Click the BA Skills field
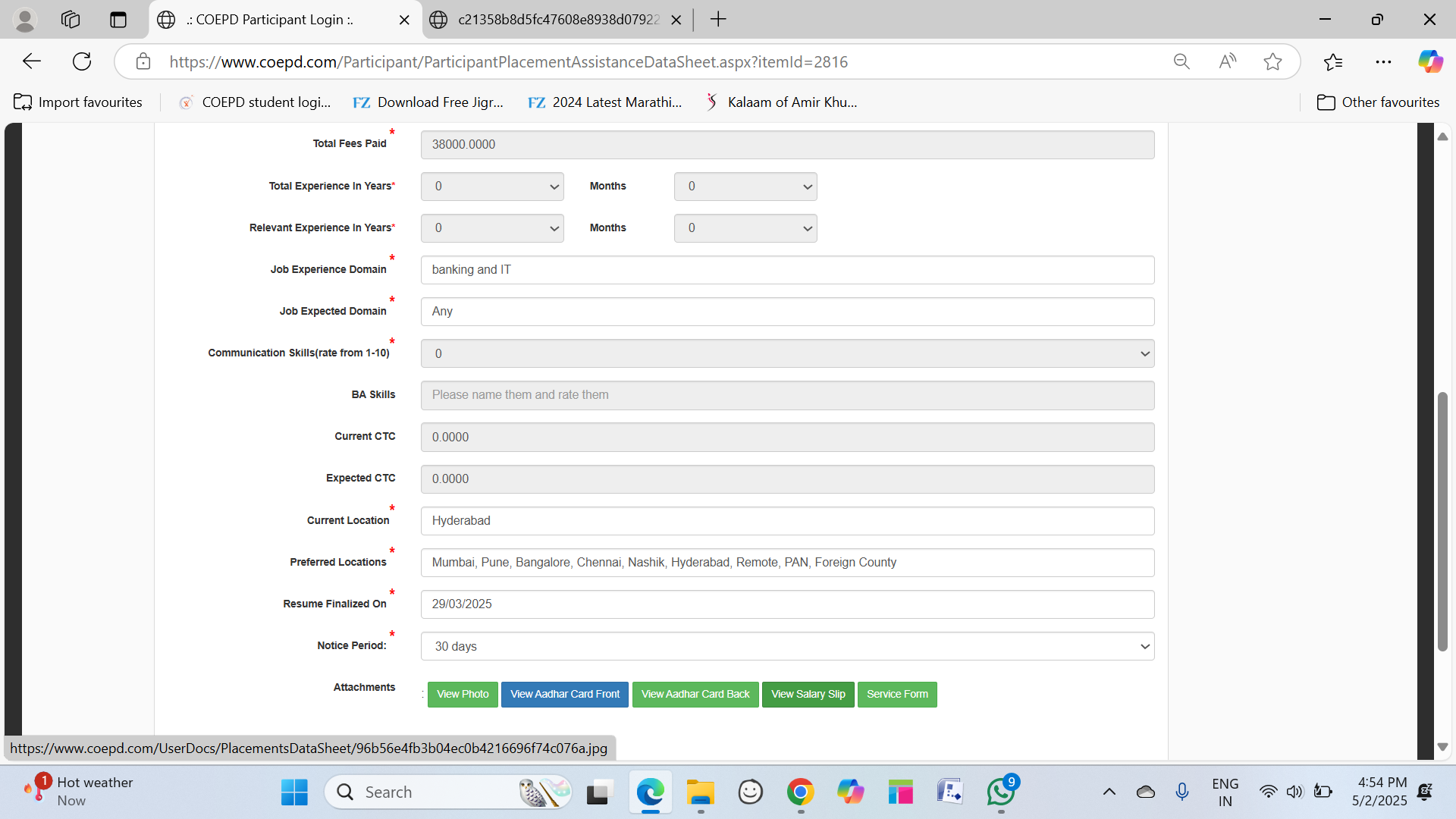Screen dimensions: 1456x819 tap(787, 395)
